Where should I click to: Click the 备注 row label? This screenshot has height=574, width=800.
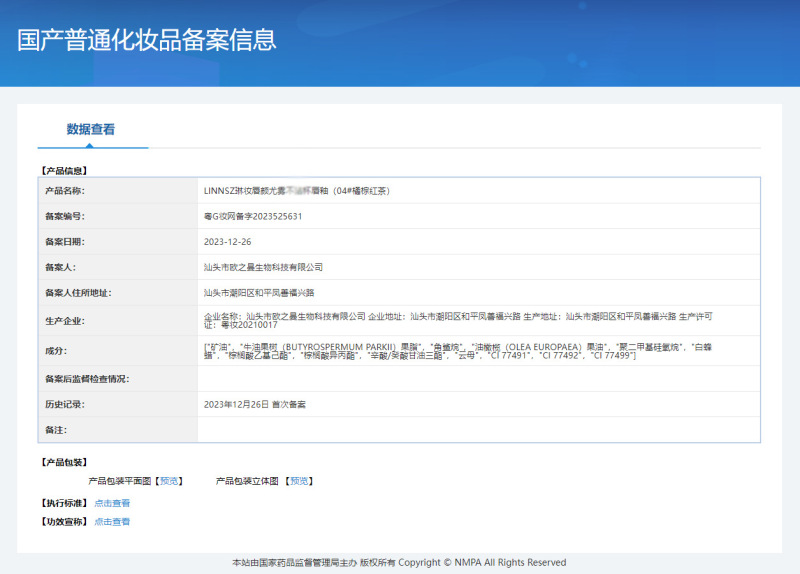[56, 430]
